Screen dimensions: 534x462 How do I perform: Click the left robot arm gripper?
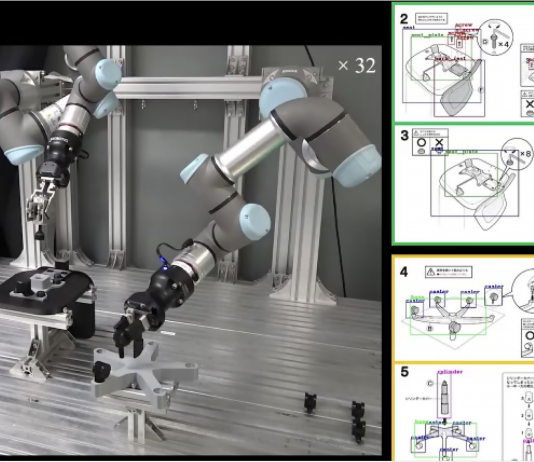[x=43, y=197]
